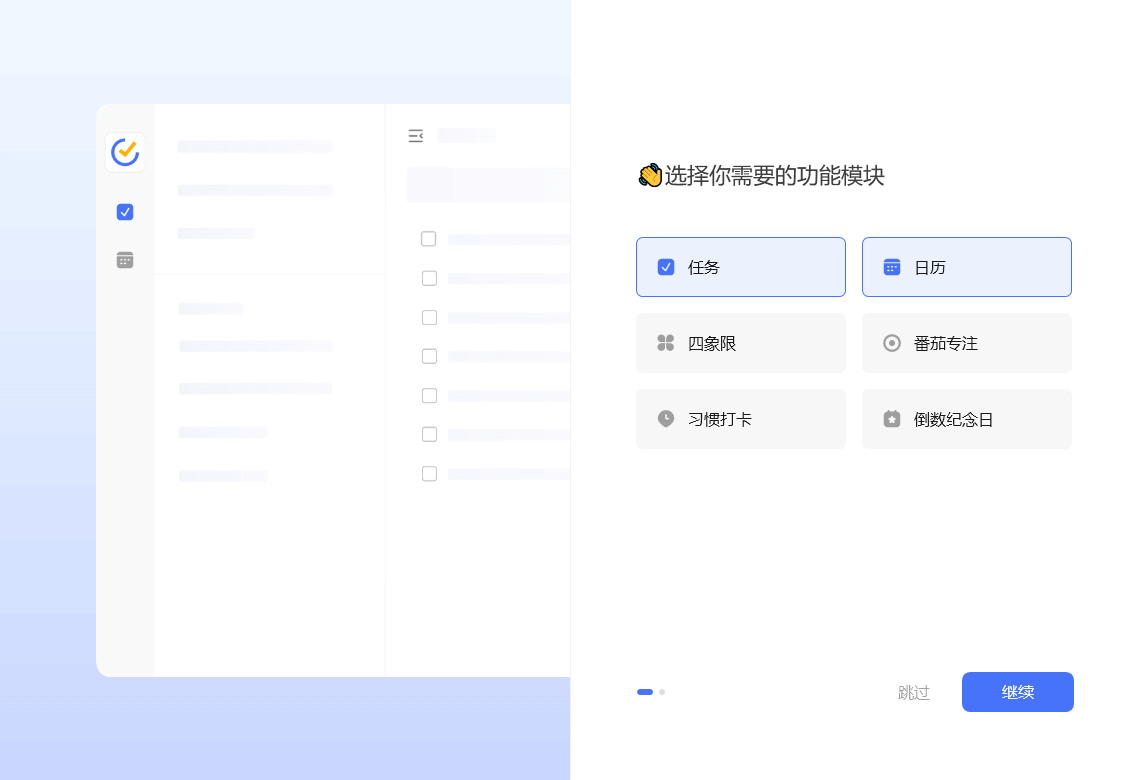
Task: Tick the last checkbox in preview task list
Action: point(430,474)
